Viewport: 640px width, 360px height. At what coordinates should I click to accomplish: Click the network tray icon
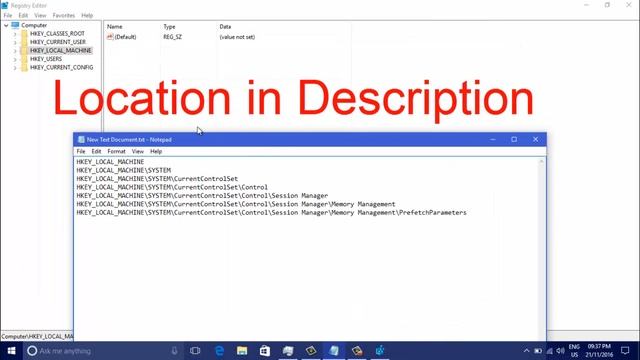click(549, 351)
